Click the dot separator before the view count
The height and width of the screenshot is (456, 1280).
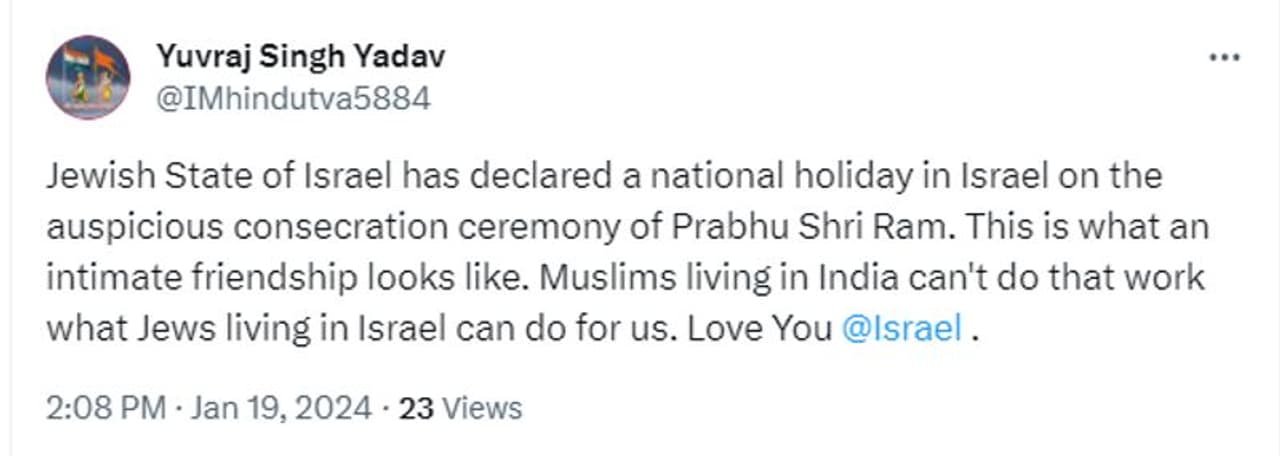click(x=385, y=408)
